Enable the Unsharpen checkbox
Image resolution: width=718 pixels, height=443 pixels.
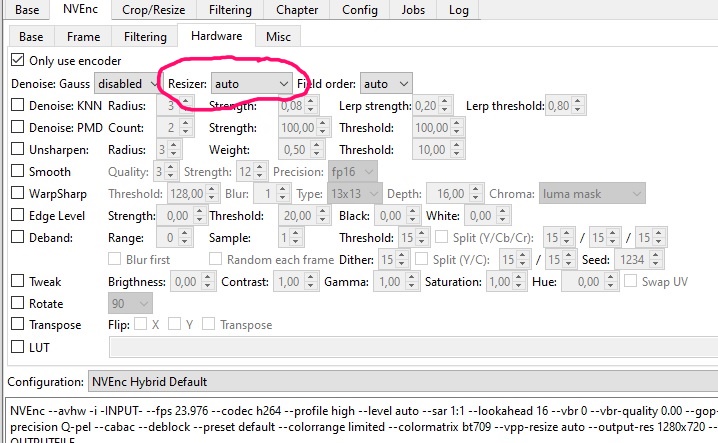17,150
